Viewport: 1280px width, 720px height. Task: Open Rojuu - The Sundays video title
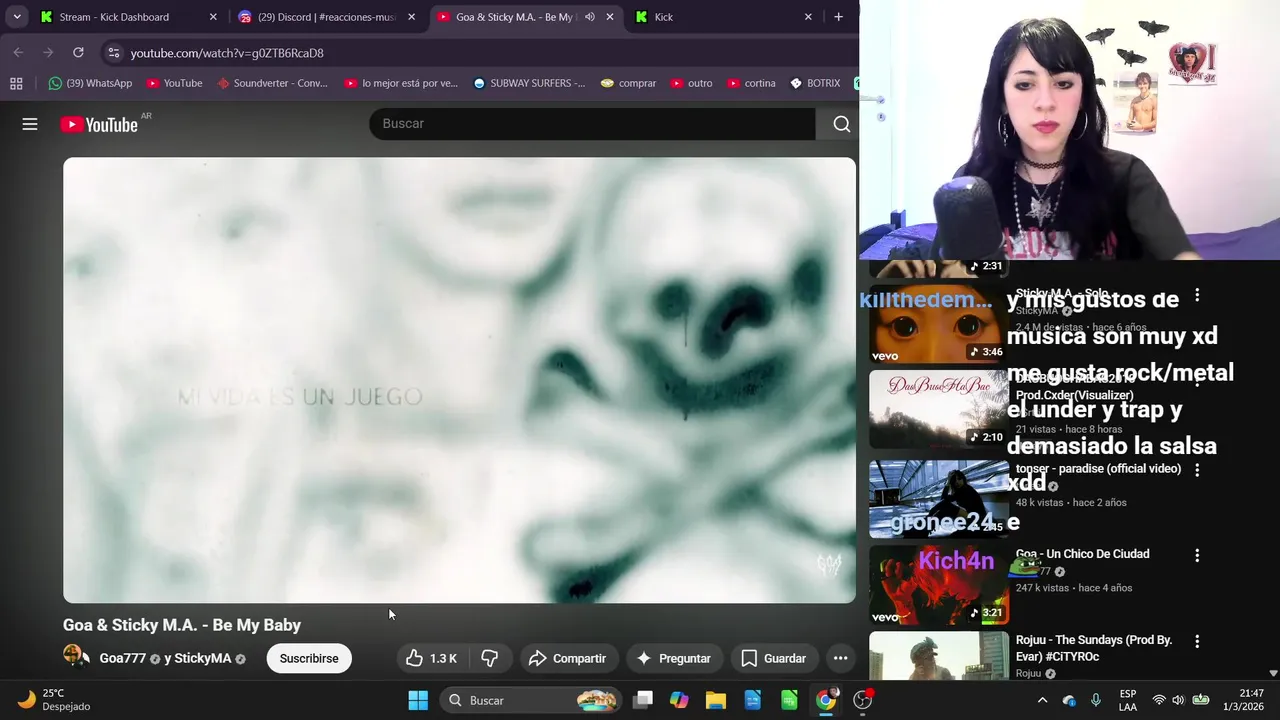point(1094,648)
